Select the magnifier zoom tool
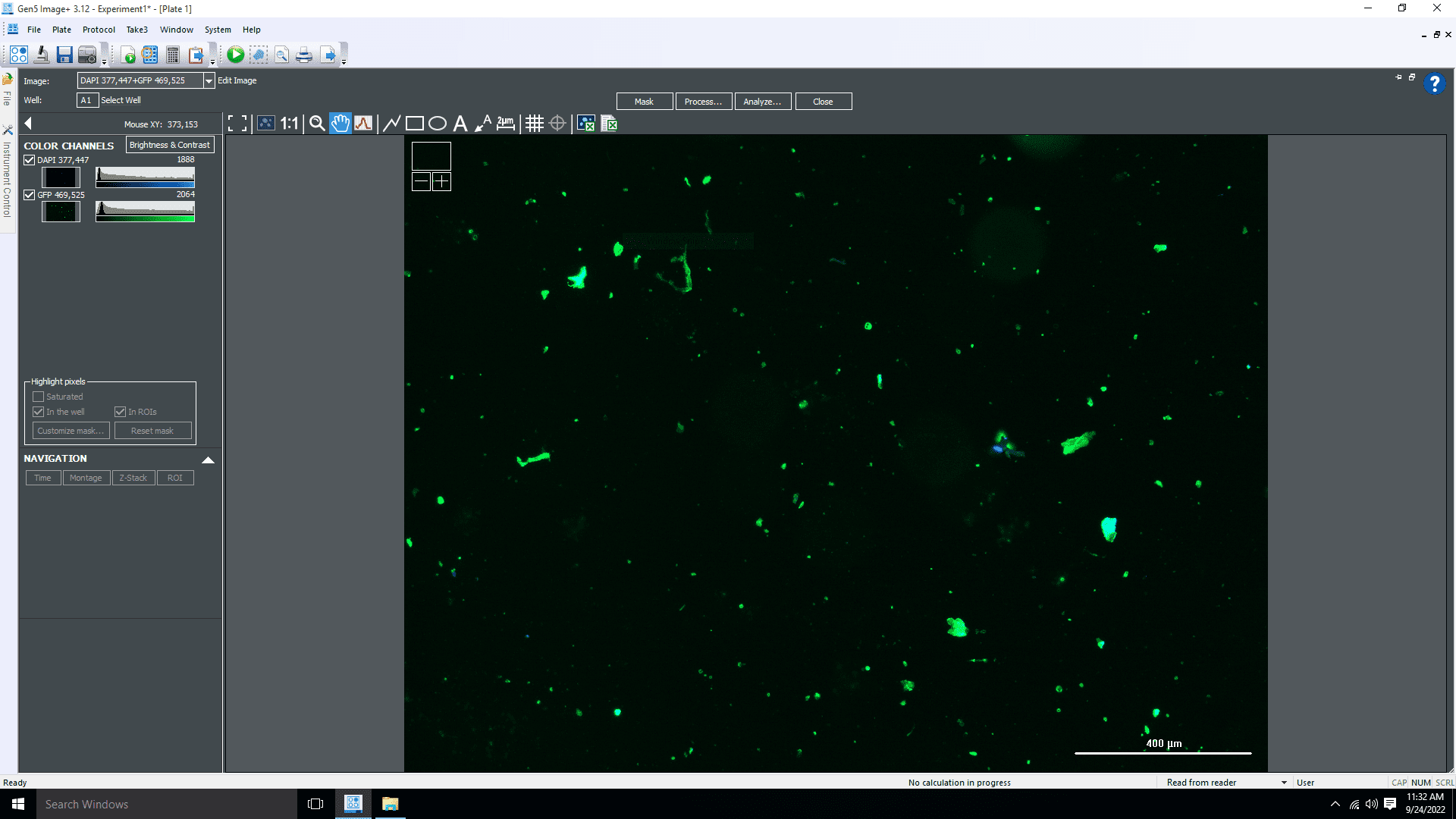The width and height of the screenshot is (1456, 819). [x=317, y=124]
